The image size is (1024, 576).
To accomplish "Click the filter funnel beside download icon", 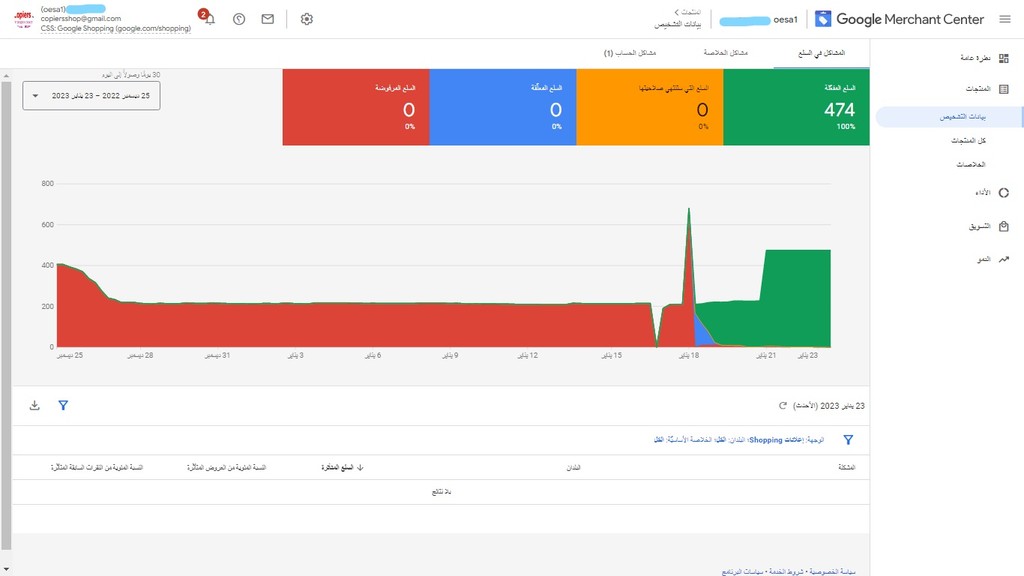I will [x=63, y=406].
